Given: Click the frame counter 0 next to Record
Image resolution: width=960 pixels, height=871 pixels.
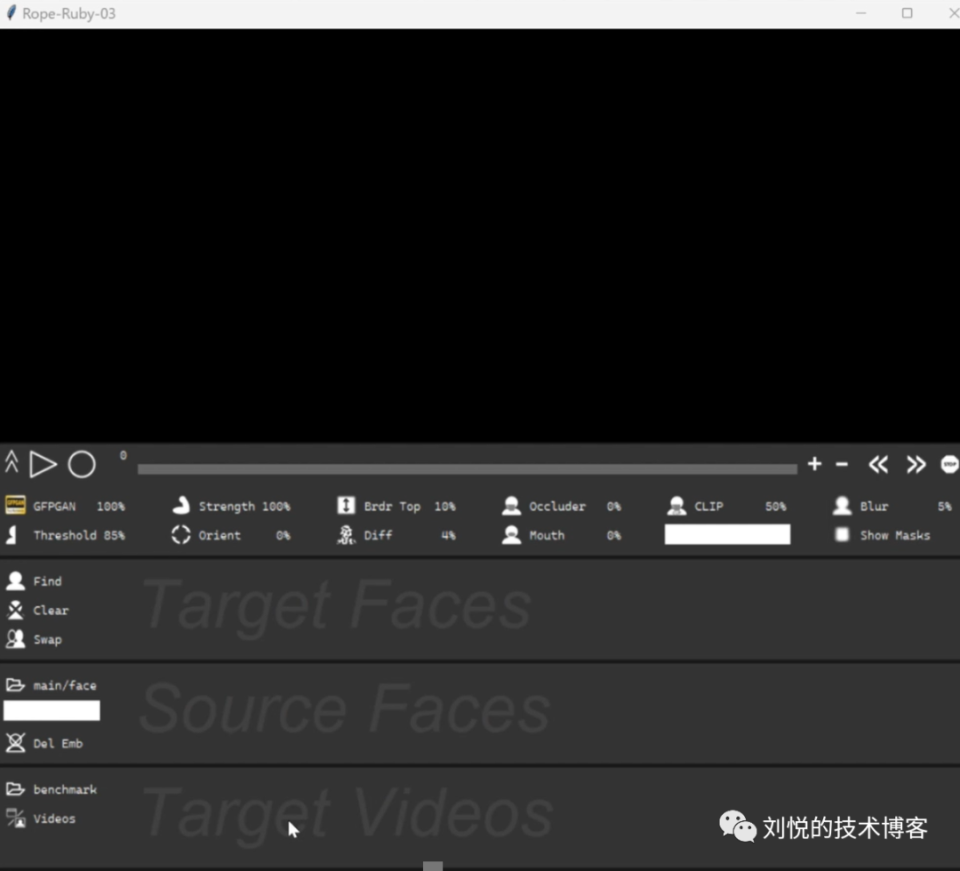Looking at the screenshot, I should coord(123,455).
